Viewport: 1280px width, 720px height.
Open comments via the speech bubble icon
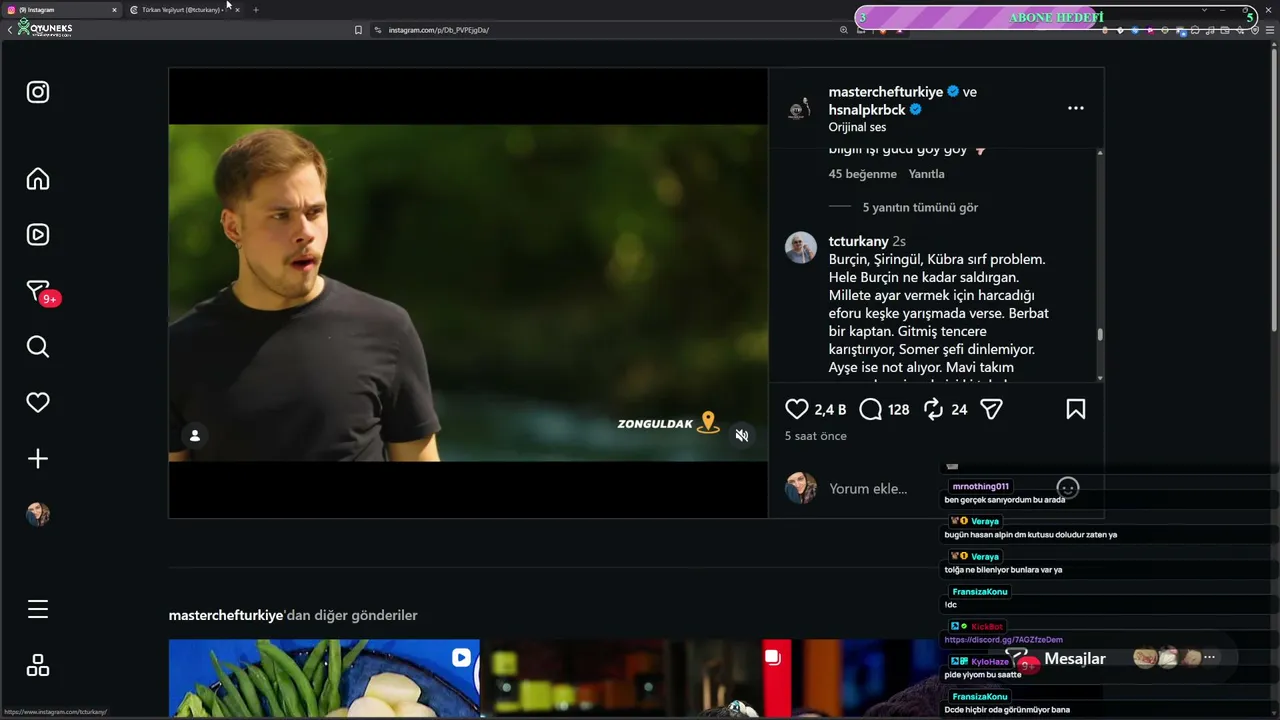pyautogui.click(x=871, y=409)
